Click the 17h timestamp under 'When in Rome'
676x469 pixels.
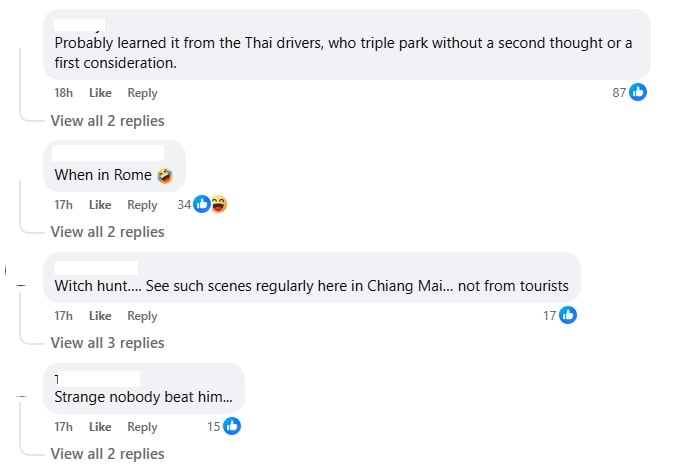click(63, 205)
